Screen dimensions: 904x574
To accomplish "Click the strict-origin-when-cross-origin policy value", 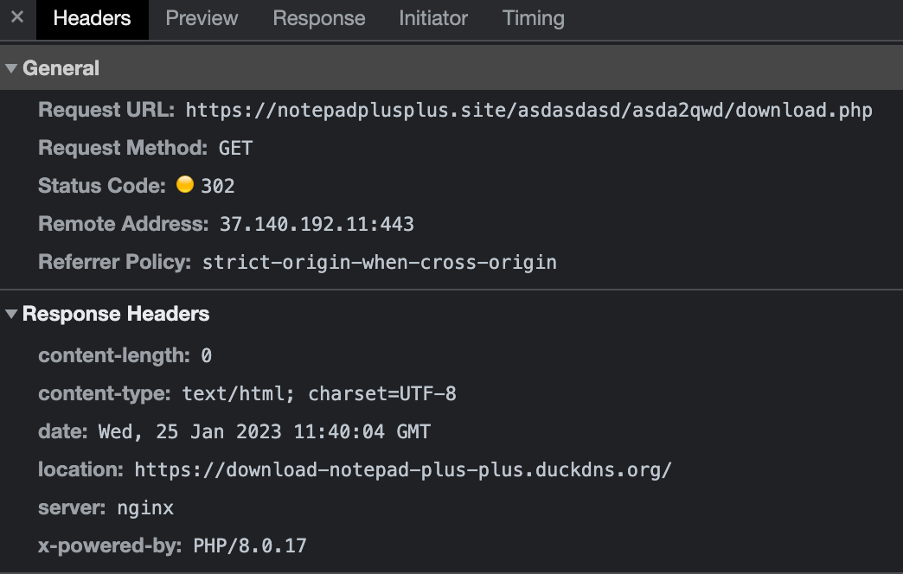I will 379,262.
